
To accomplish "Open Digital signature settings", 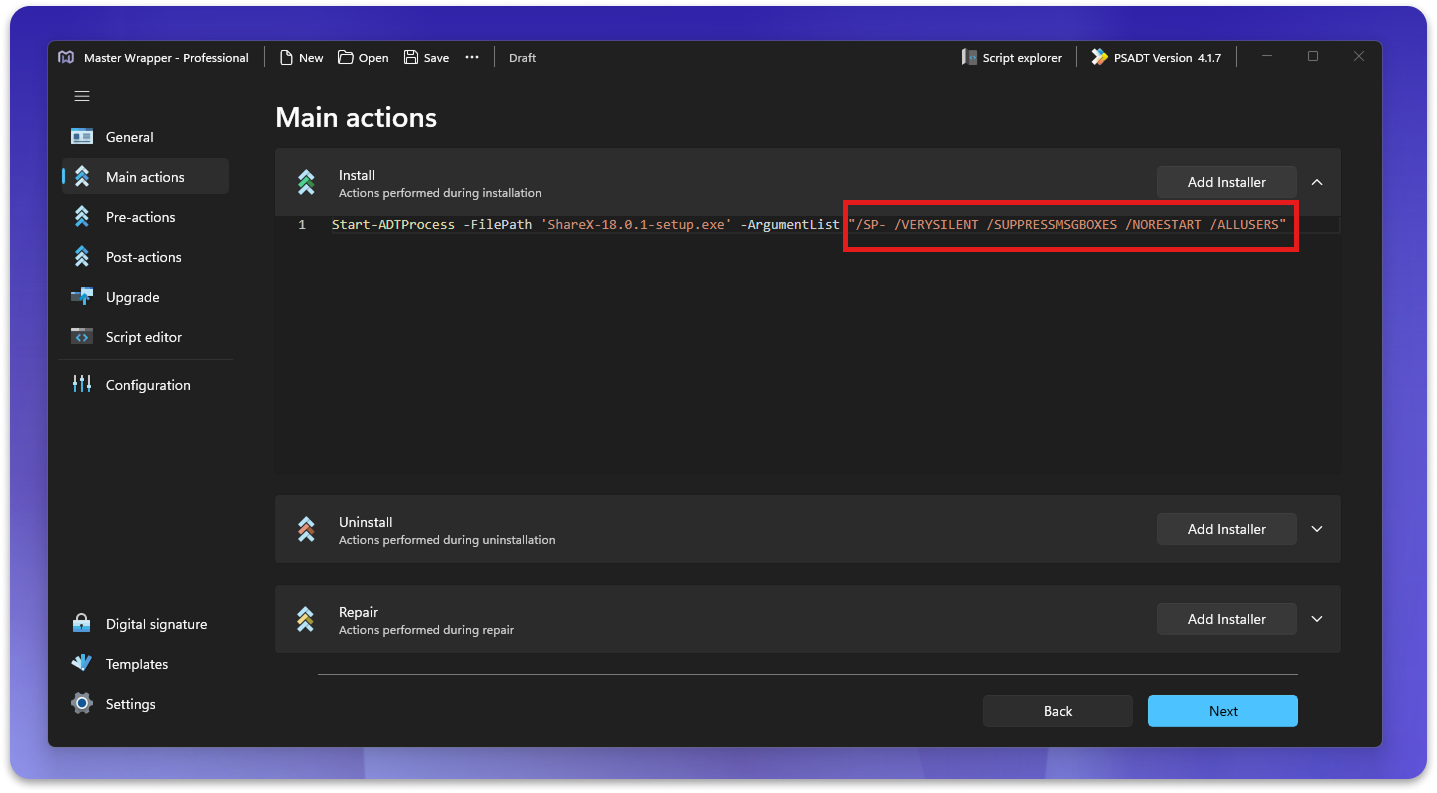I will [x=145, y=624].
